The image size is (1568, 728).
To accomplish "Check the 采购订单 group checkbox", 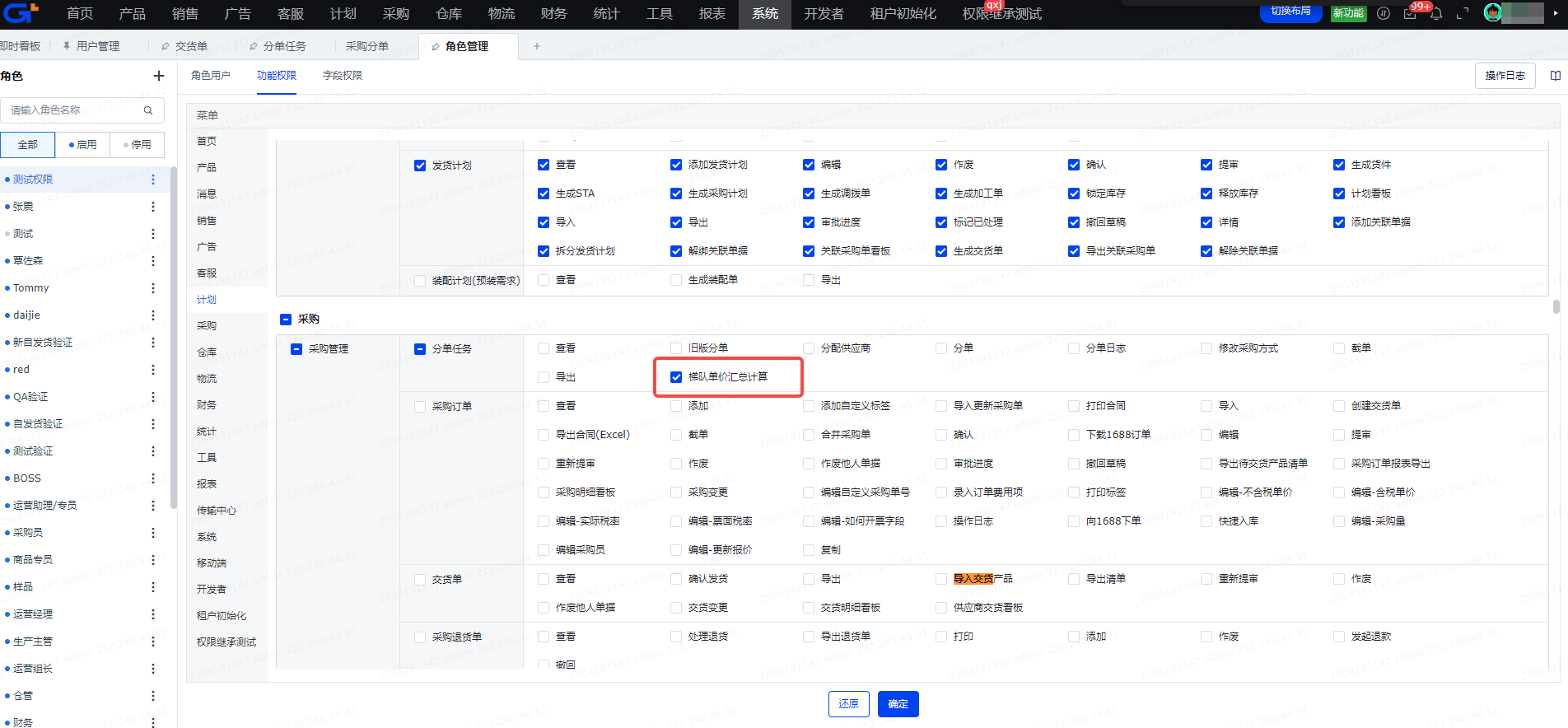I will coord(420,407).
